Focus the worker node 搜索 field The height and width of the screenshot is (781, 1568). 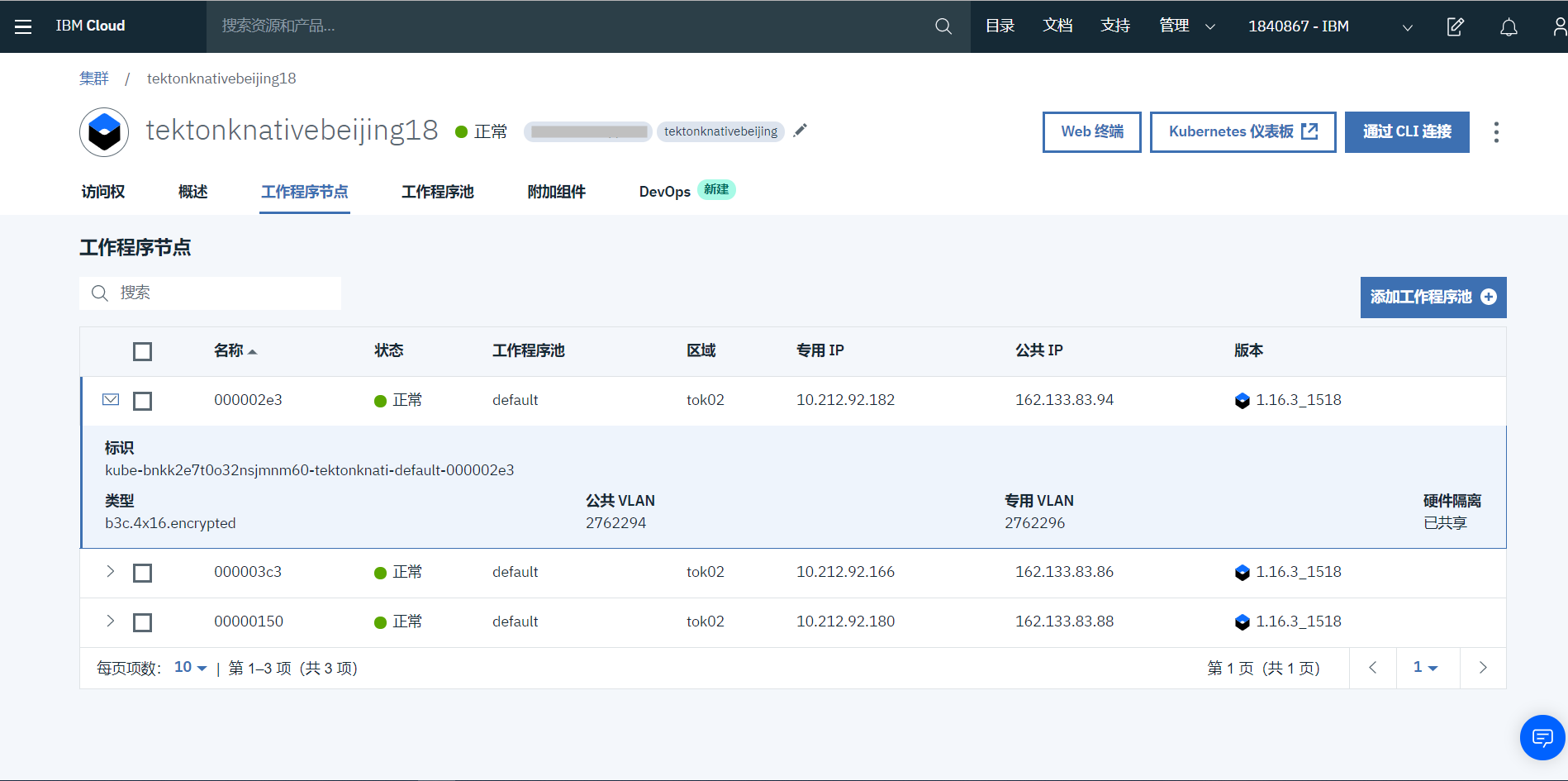pos(210,293)
